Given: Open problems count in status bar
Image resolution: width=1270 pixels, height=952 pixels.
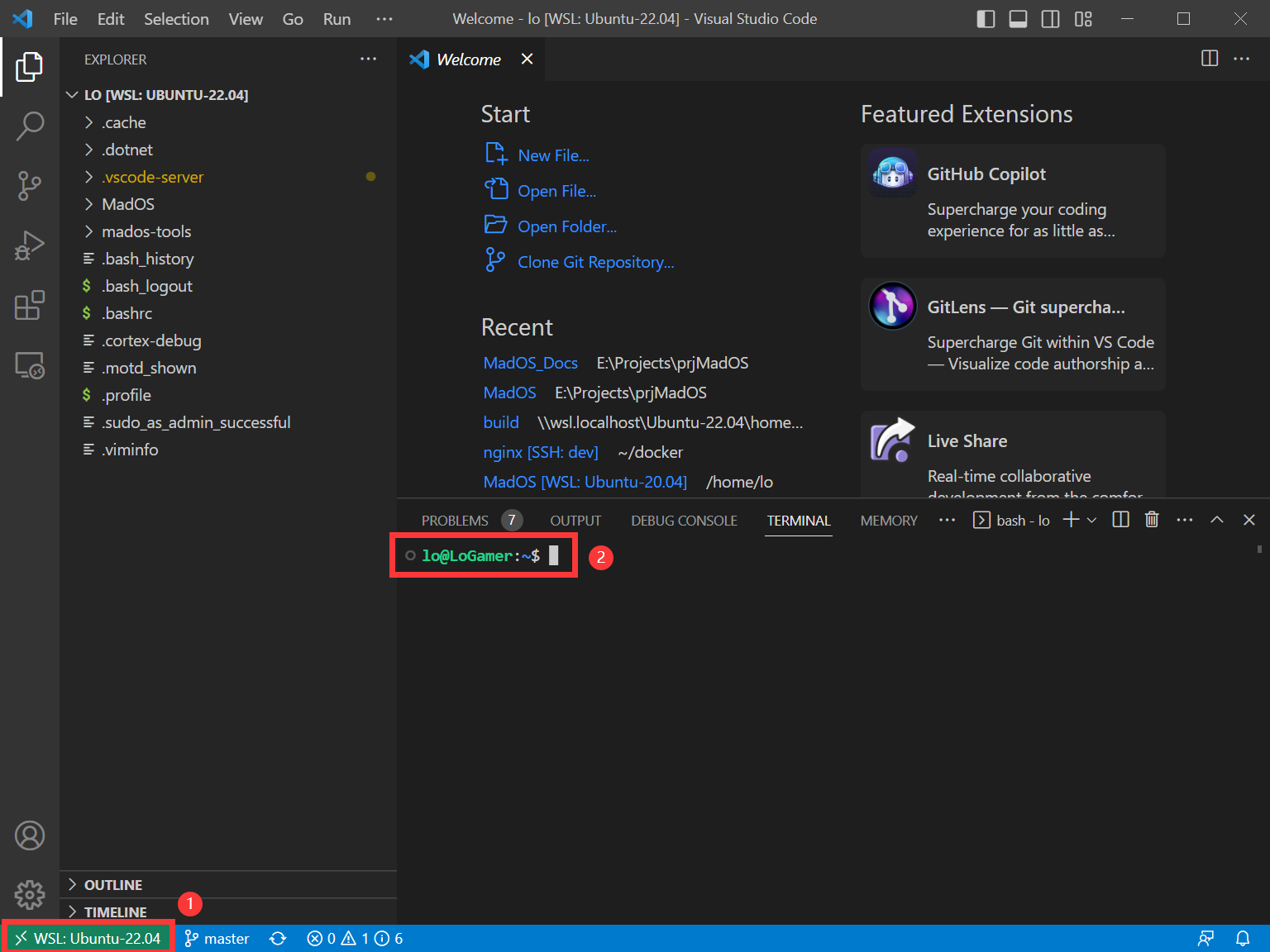Looking at the screenshot, I should (355, 939).
